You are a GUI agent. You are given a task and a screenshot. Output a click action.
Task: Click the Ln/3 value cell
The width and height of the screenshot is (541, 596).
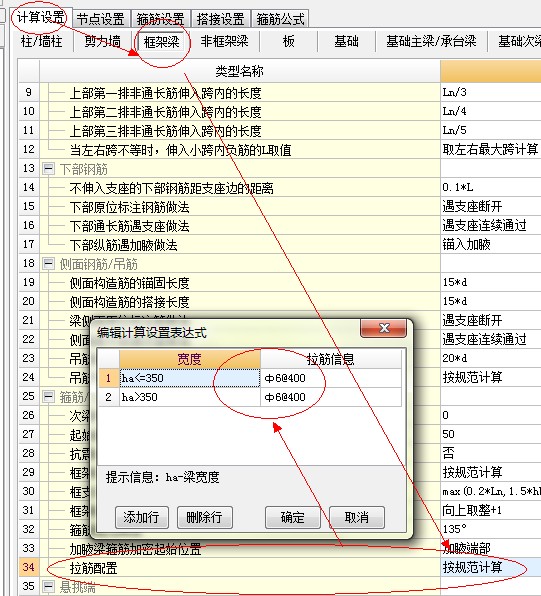point(491,92)
